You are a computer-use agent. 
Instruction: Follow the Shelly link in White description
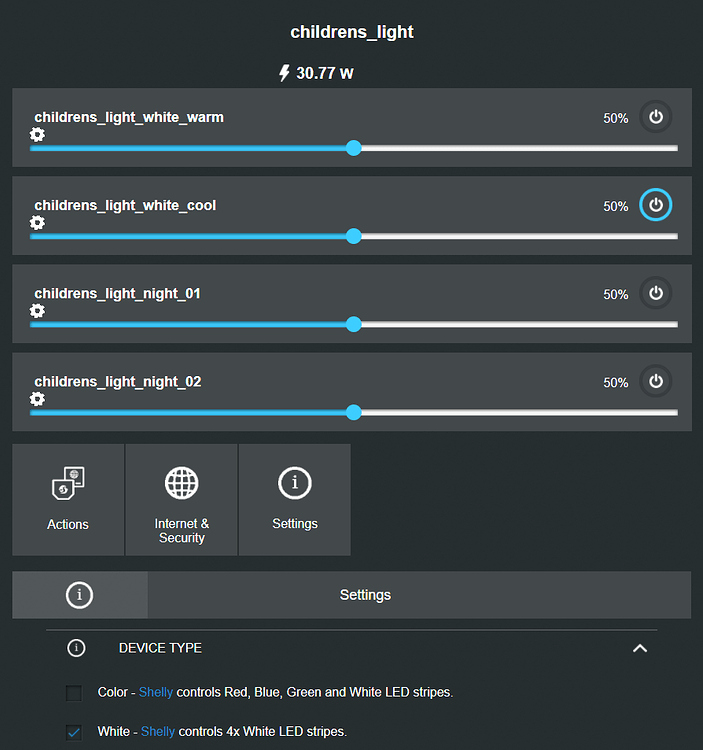pyautogui.click(x=157, y=732)
